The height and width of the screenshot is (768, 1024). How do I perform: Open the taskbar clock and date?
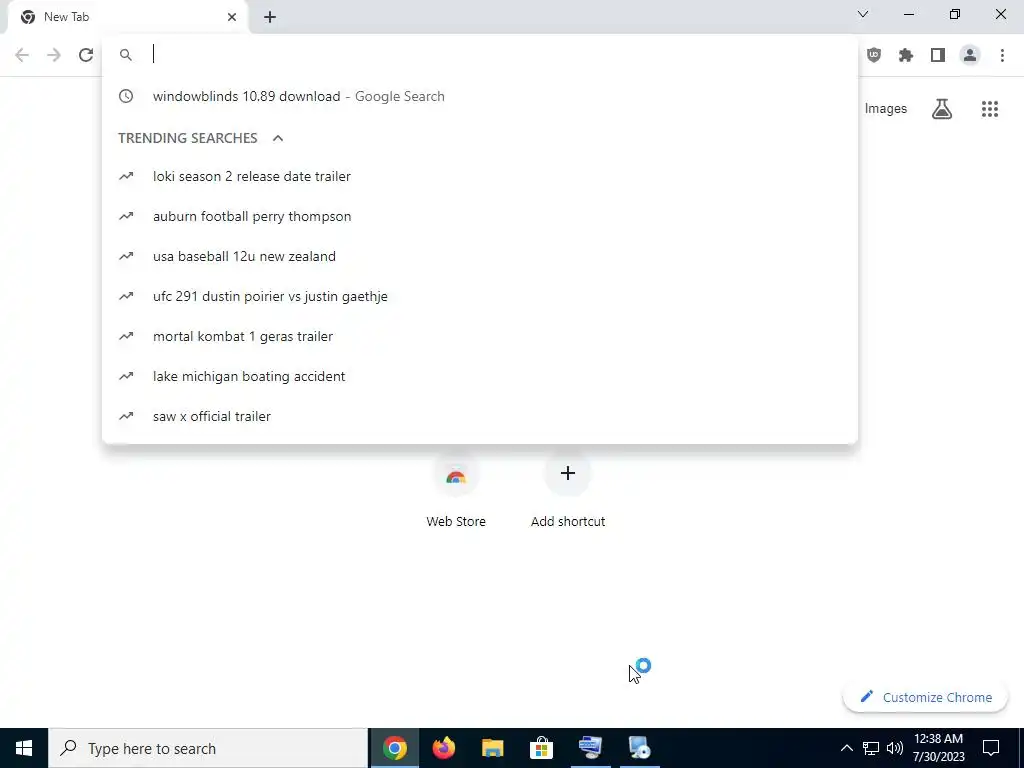tap(938, 748)
